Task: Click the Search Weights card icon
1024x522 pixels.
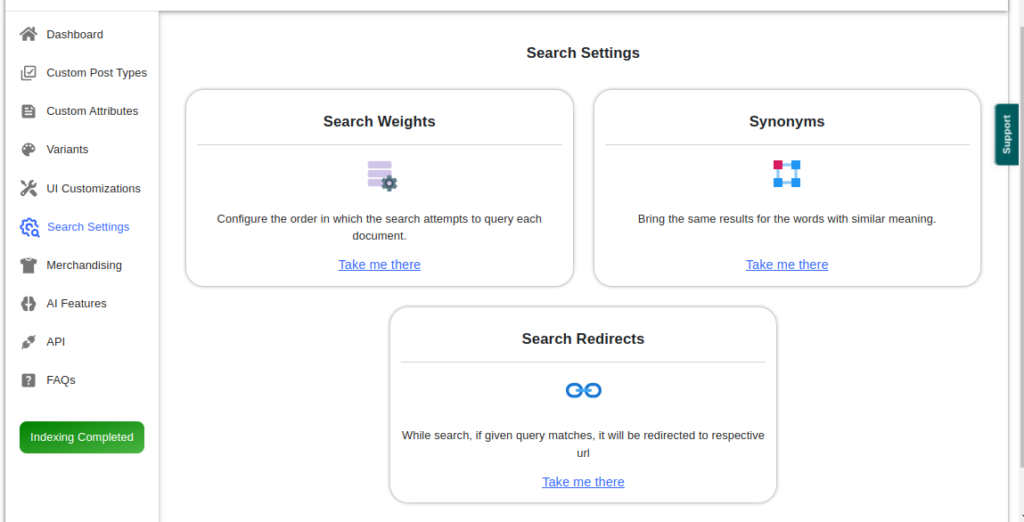Action: 381,175
